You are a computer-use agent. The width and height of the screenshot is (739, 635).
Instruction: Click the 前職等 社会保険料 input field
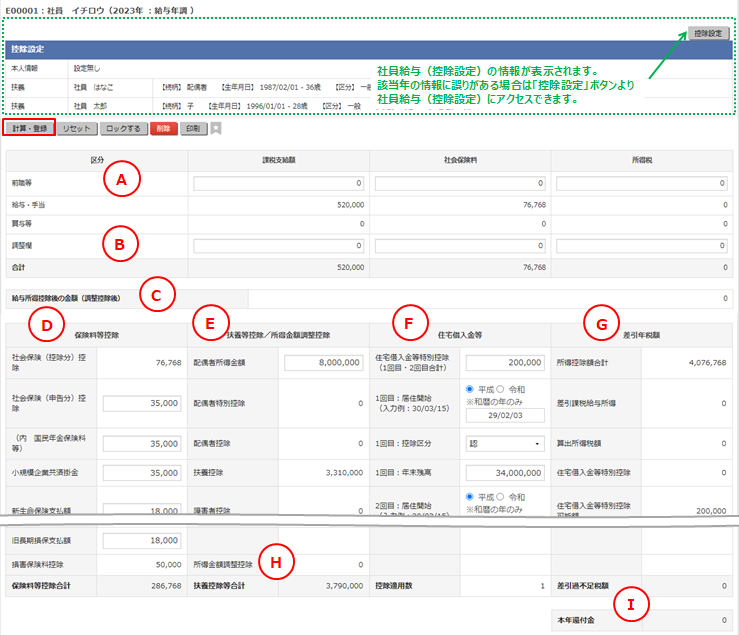tap(458, 184)
